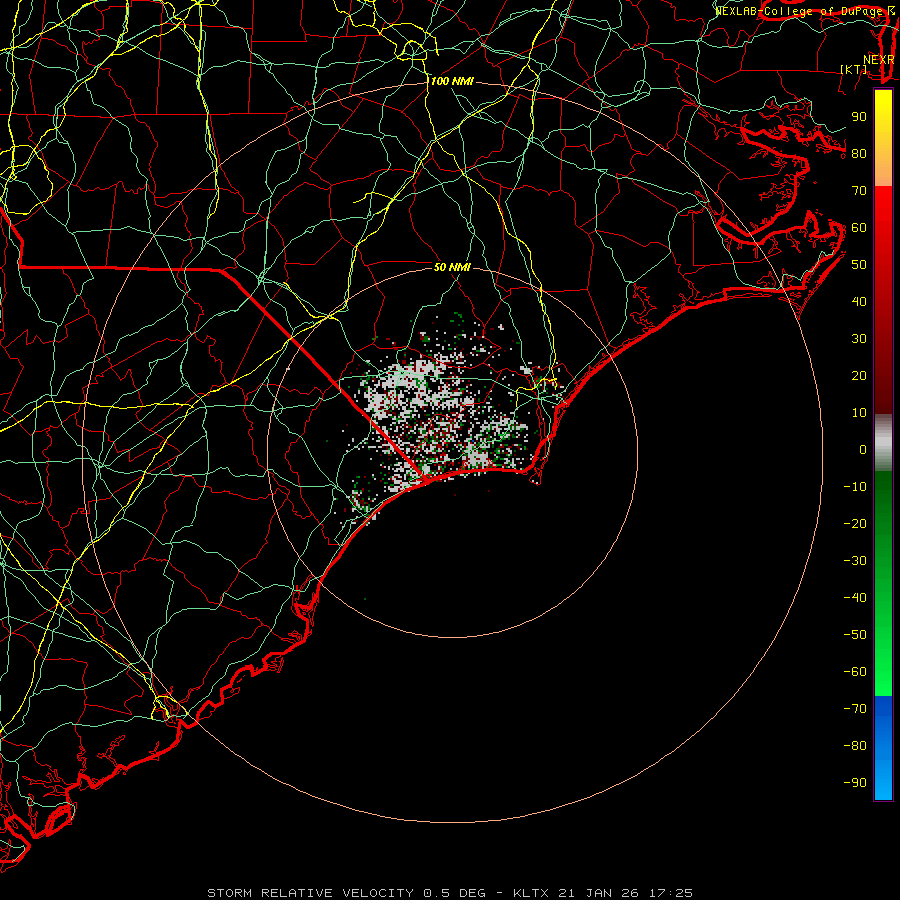Click the '-10' scale value
Viewport: 900px width, 900px height.
coord(855,487)
